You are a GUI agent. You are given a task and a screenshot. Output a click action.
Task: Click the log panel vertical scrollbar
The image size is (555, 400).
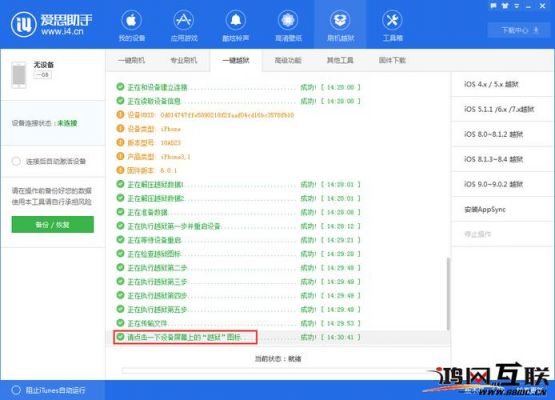tap(448, 294)
